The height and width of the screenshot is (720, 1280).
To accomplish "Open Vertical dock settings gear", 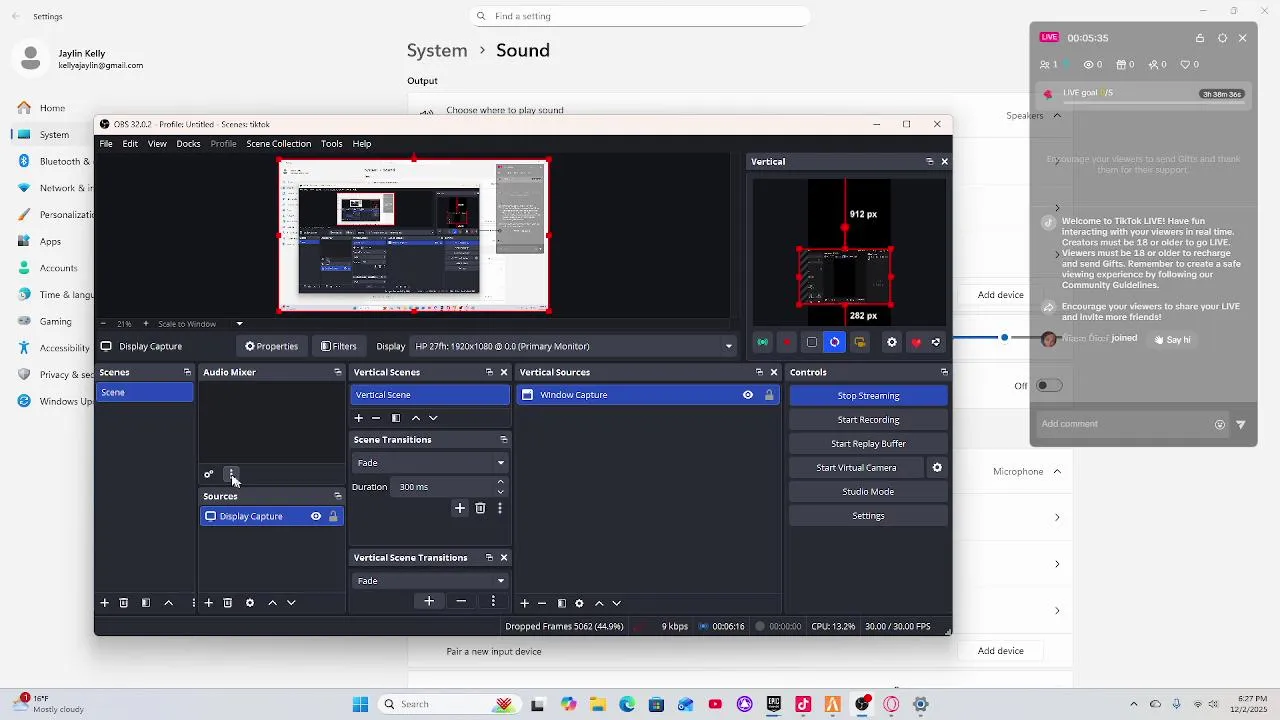I will pos(892,342).
